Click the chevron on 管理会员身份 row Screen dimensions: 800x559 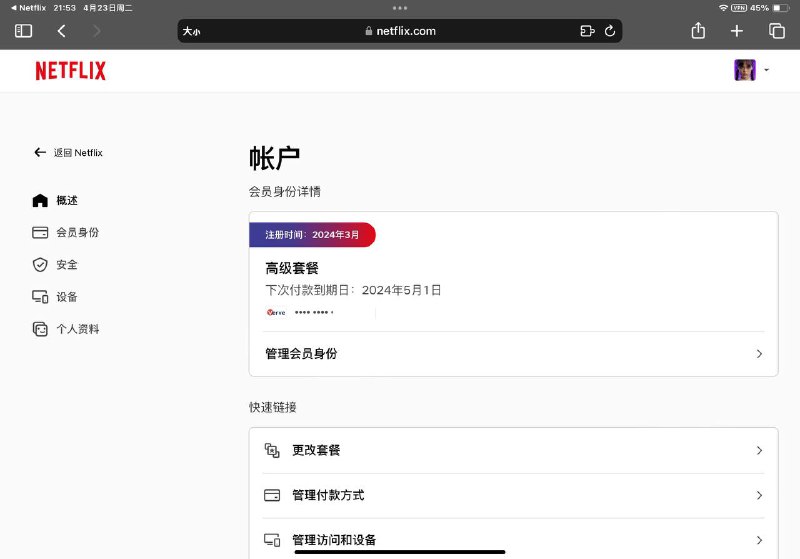pos(759,353)
